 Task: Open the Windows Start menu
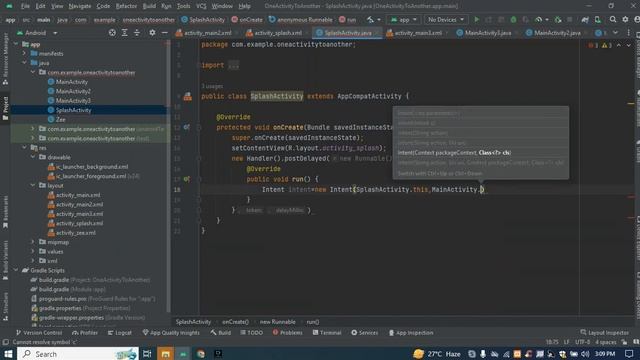8,354
